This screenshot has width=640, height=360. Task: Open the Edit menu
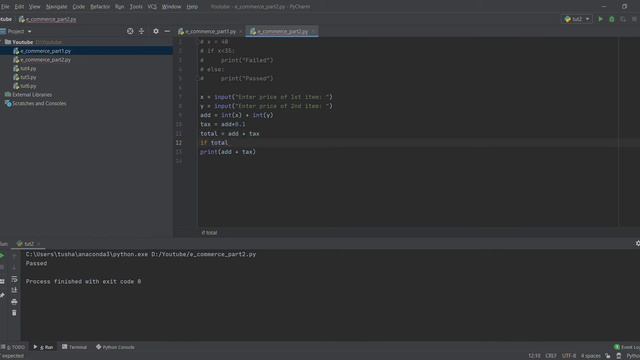pos(19,7)
